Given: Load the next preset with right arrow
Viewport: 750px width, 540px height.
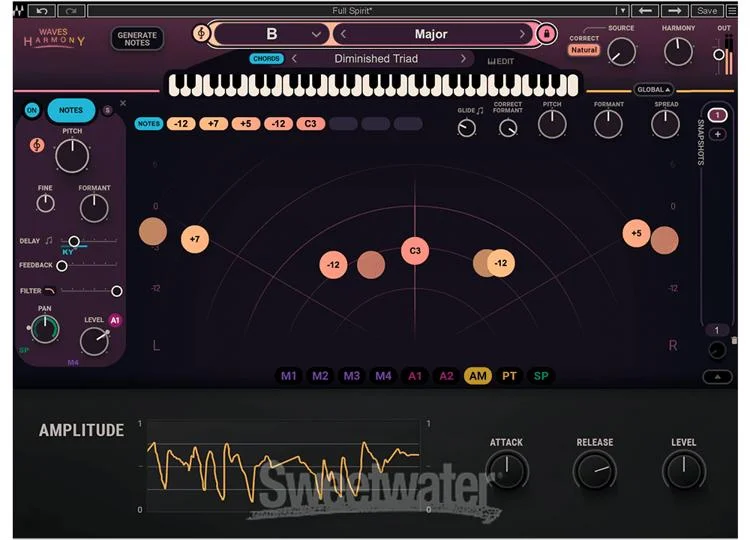Looking at the screenshot, I should coord(674,11).
